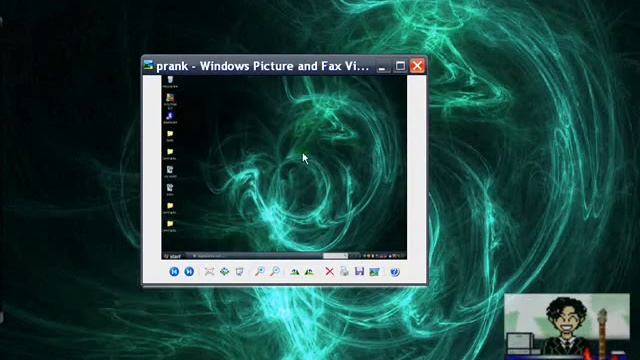Close the Windows Picture and Fax Viewer
Screen dimensions: 640x360
(417, 66)
